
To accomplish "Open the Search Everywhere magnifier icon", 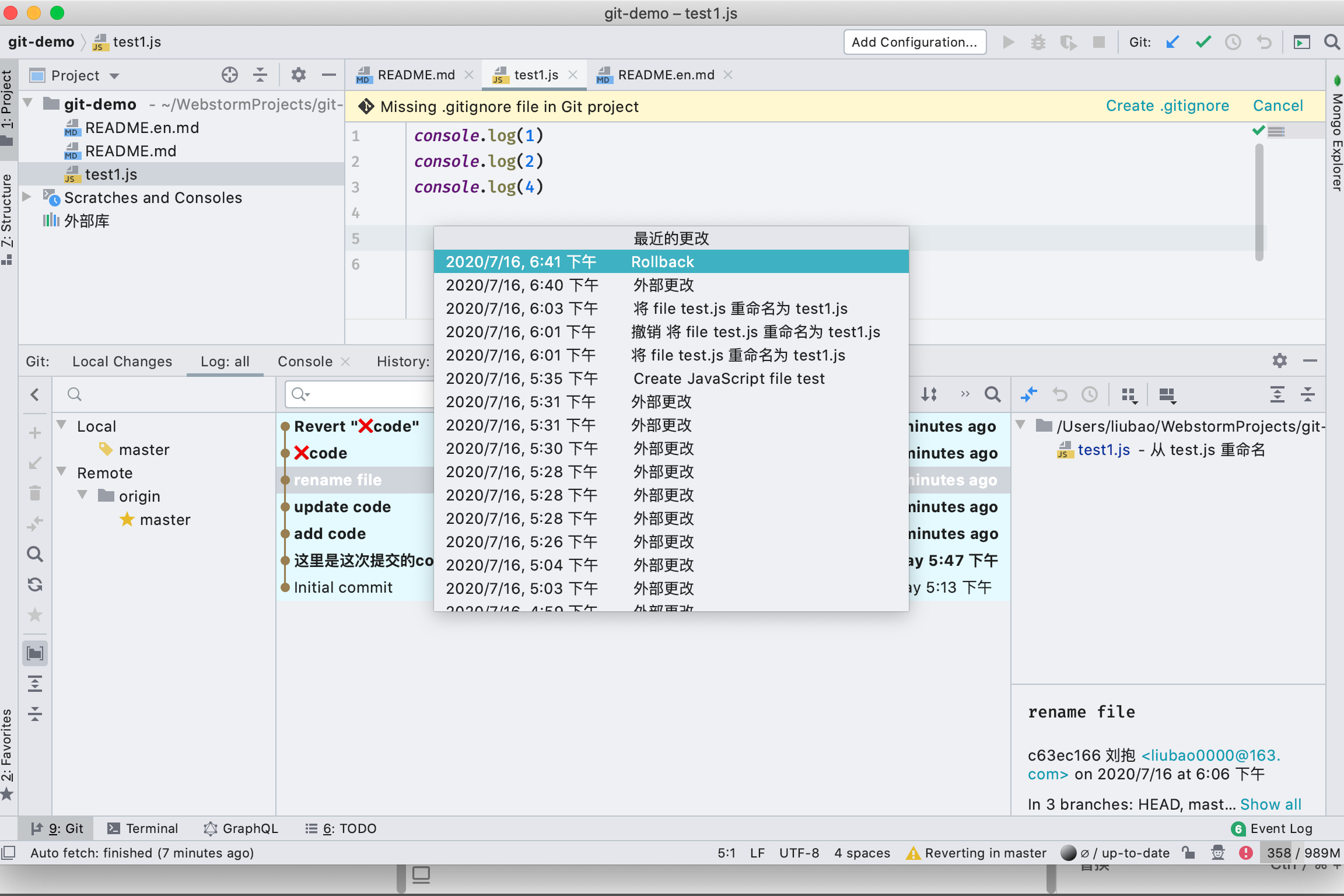I will [1332, 42].
